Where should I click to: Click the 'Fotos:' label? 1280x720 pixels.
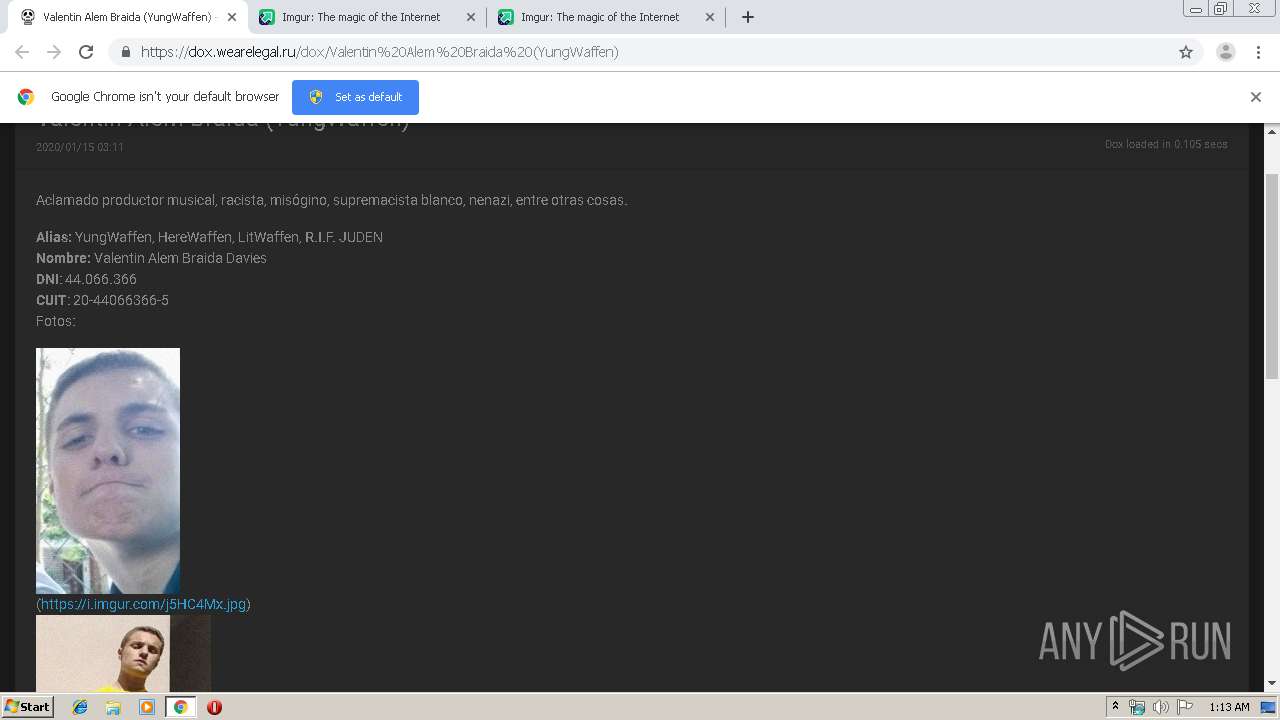pyautogui.click(x=56, y=321)
